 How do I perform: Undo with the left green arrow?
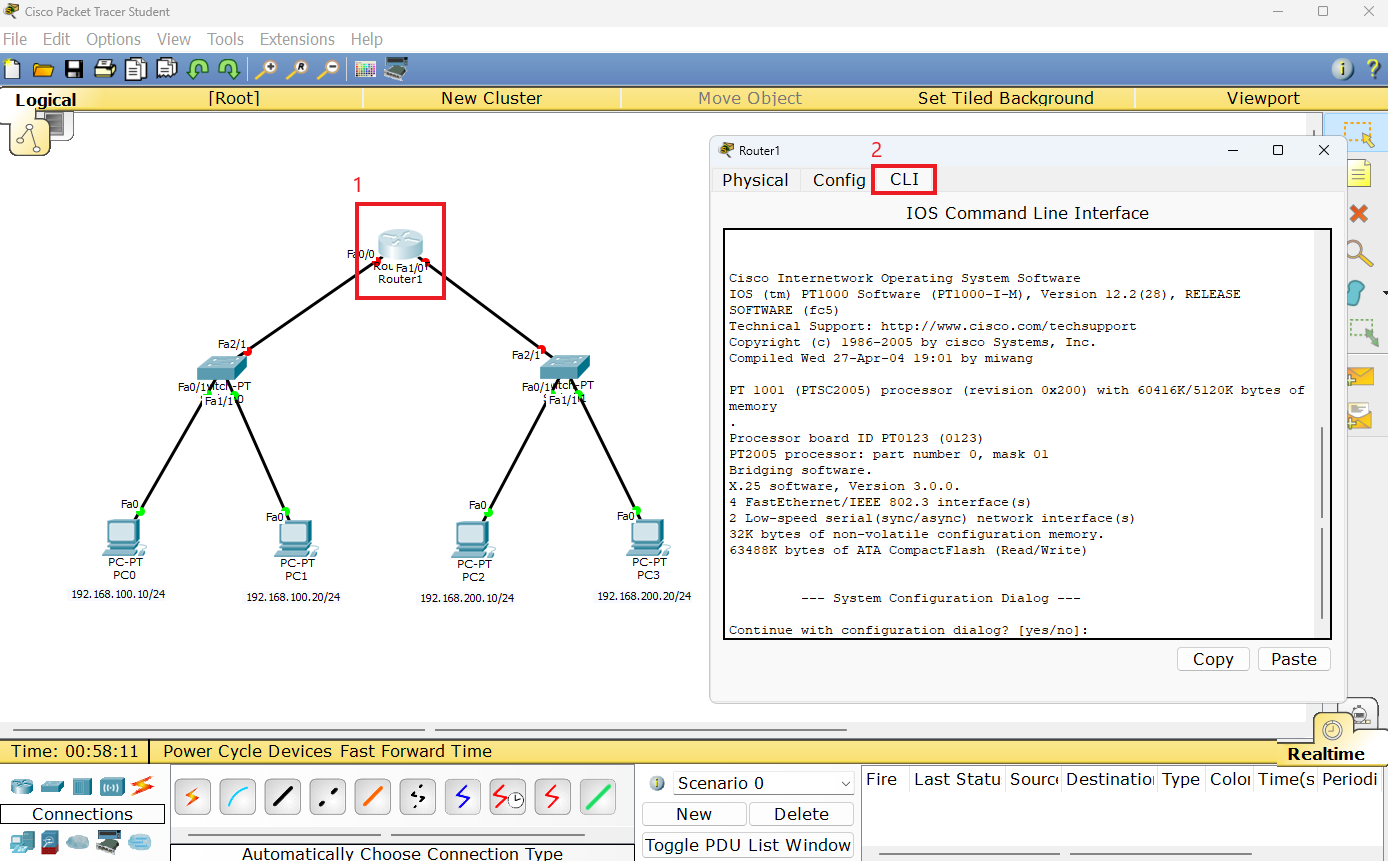click(x=198, y=69)
